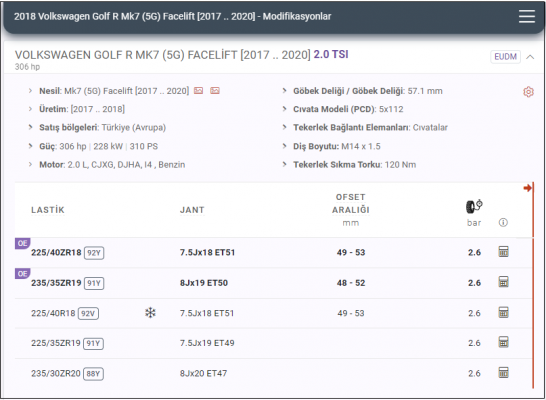Click the page title Modifikasyonlar header
The height and width of the screenshot is (400, 546).
coord(173,16)
